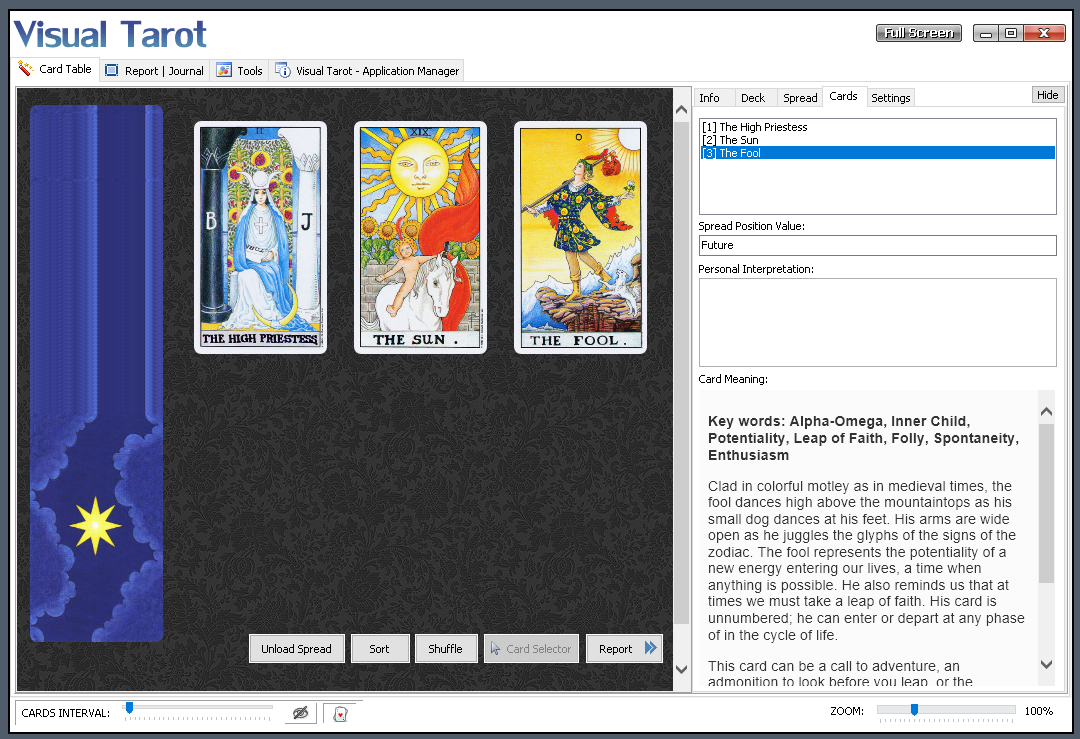Viewport: 1080px width, 739px height.
Task: Open the Settings panel tab
Action: 891,98
